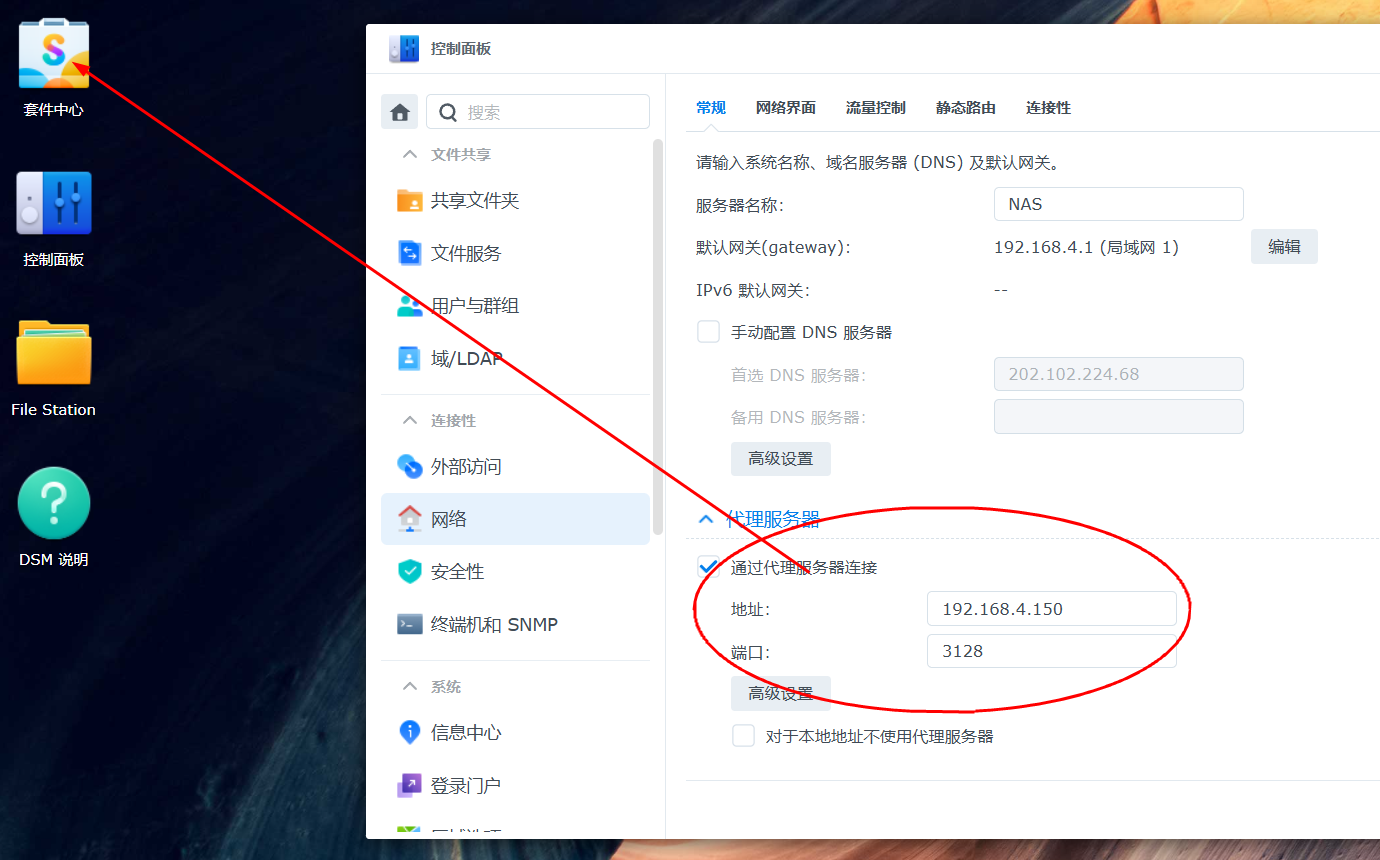Click the proxy 地址 input field

pos(1052,609)
